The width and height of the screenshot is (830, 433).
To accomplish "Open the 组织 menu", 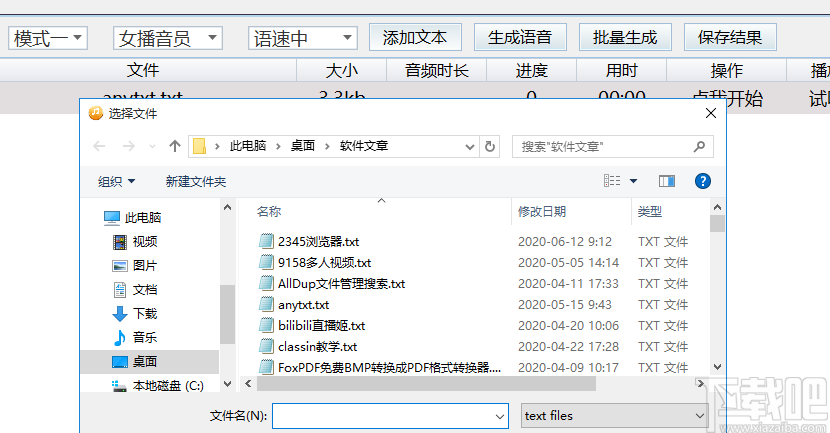I will click(116, 182).
